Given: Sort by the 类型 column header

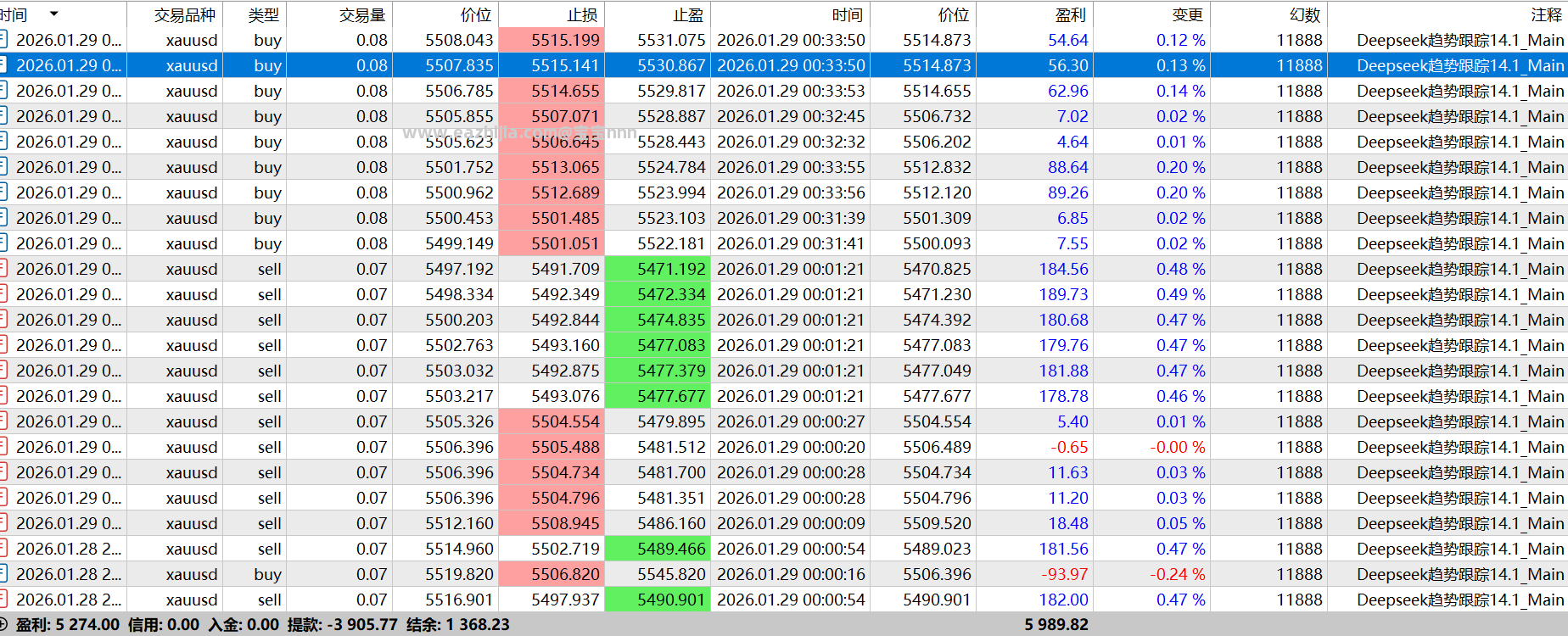Looking at the screenshot, I should tap(263, 14).
